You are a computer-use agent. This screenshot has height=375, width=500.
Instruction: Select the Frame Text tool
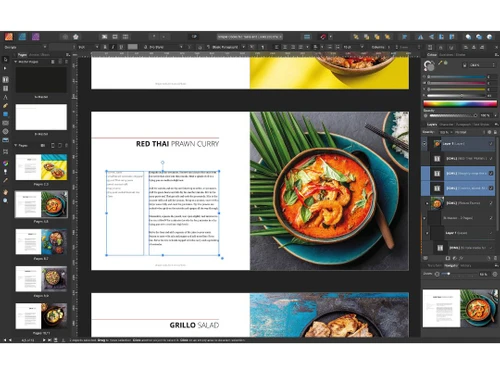tap(5, 79)
